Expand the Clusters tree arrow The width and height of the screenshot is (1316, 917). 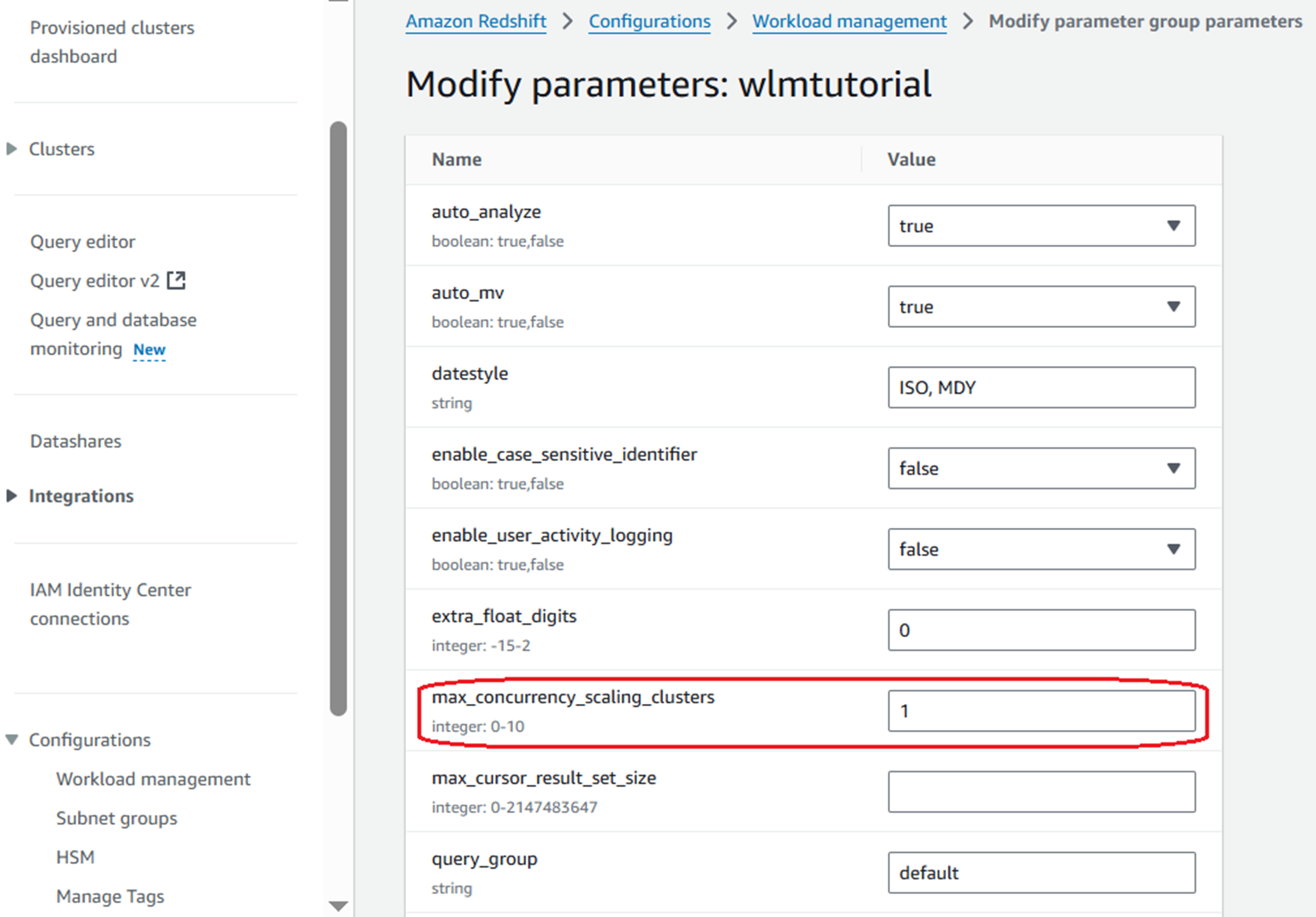tap(12, 149)
